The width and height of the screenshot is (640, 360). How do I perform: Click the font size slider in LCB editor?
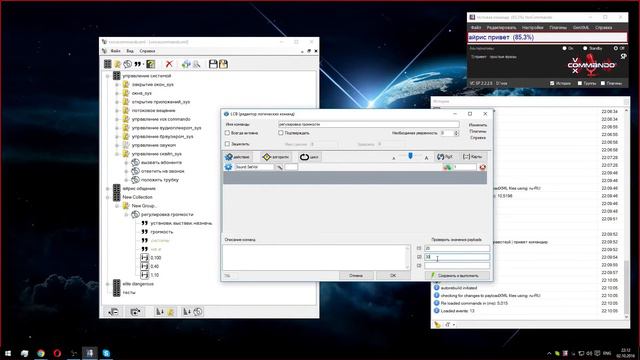[410, 156]
